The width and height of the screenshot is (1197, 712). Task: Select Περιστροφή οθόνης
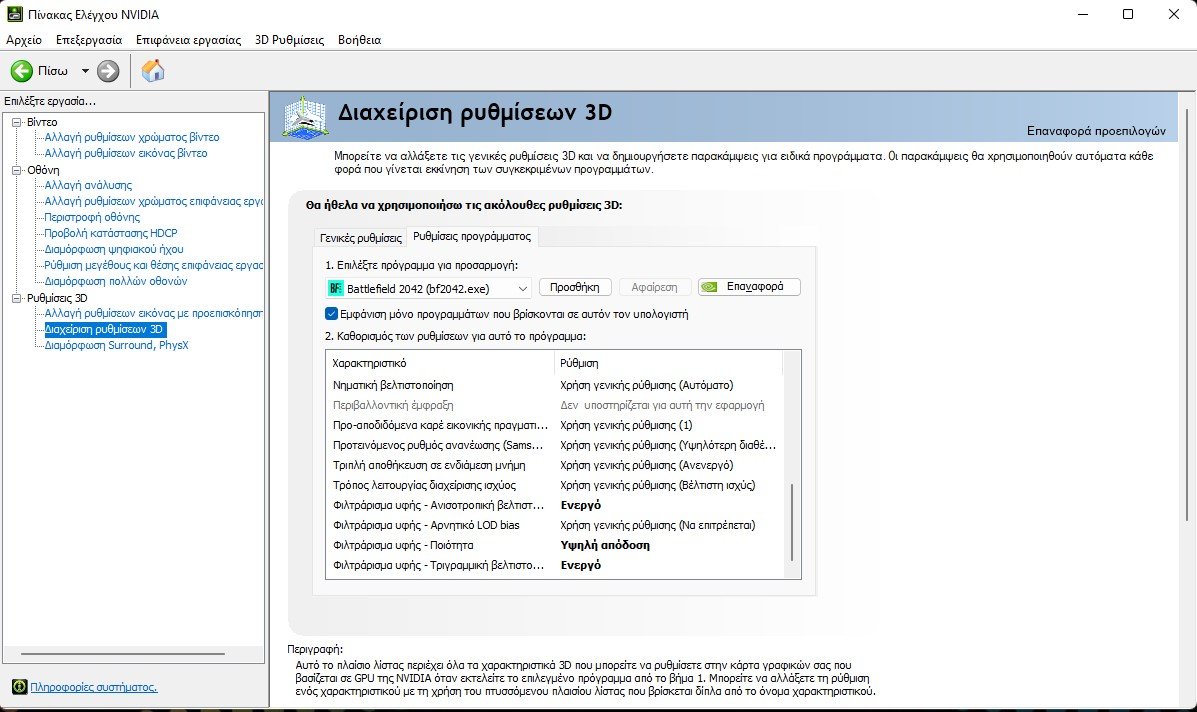(92, 217)
